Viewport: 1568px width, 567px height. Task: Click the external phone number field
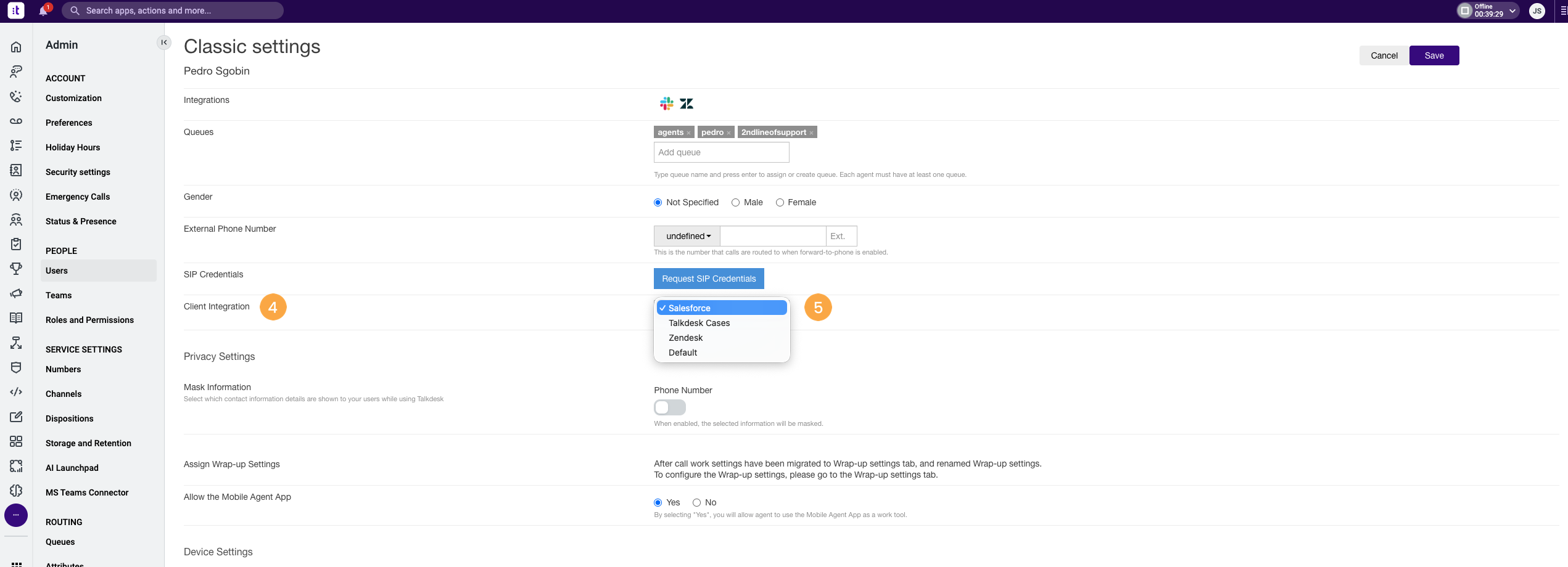click(773, 236)
